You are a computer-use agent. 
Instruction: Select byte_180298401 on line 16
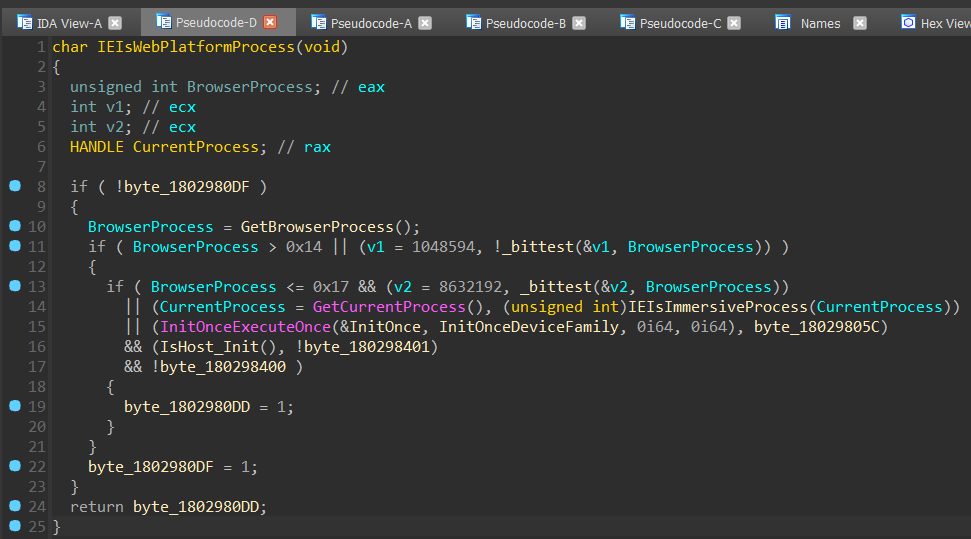click(367, 347)
